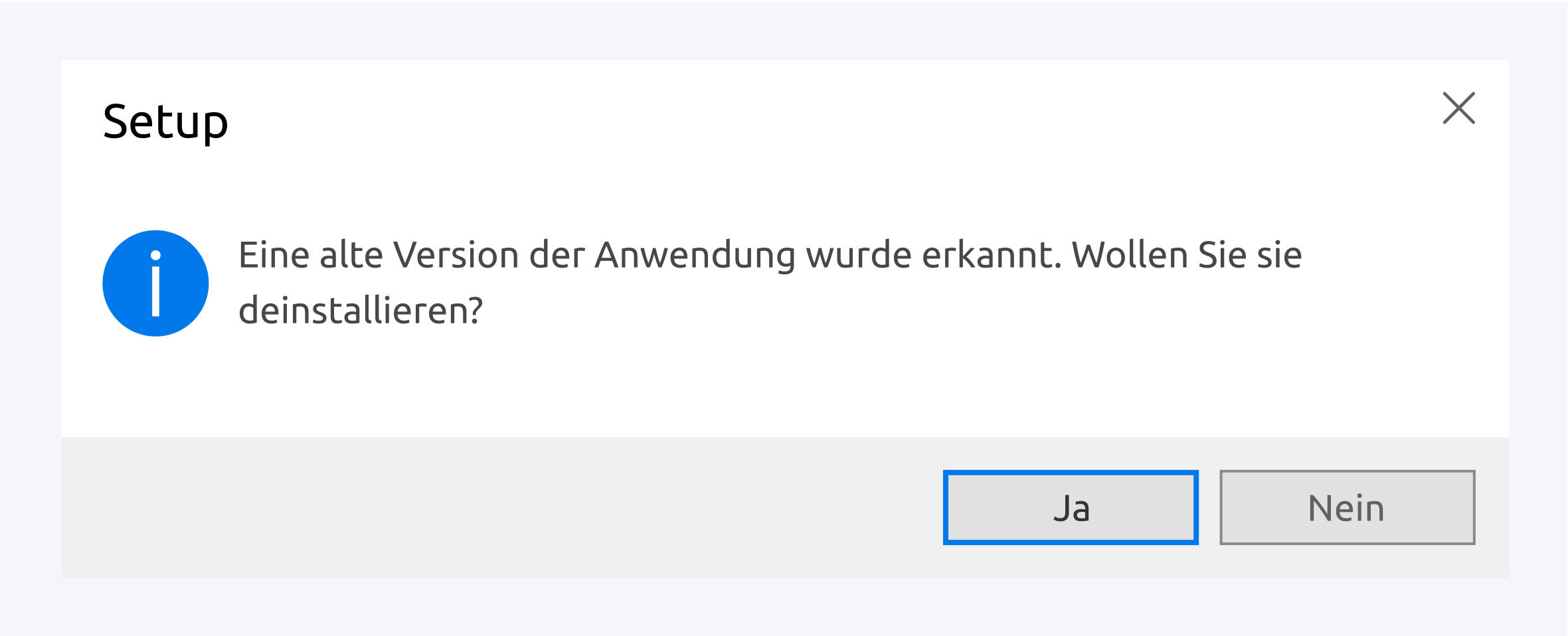Select the word "deinstallieren?" in the message
Screen dimensions: 1568x636
tap(361, 311)
